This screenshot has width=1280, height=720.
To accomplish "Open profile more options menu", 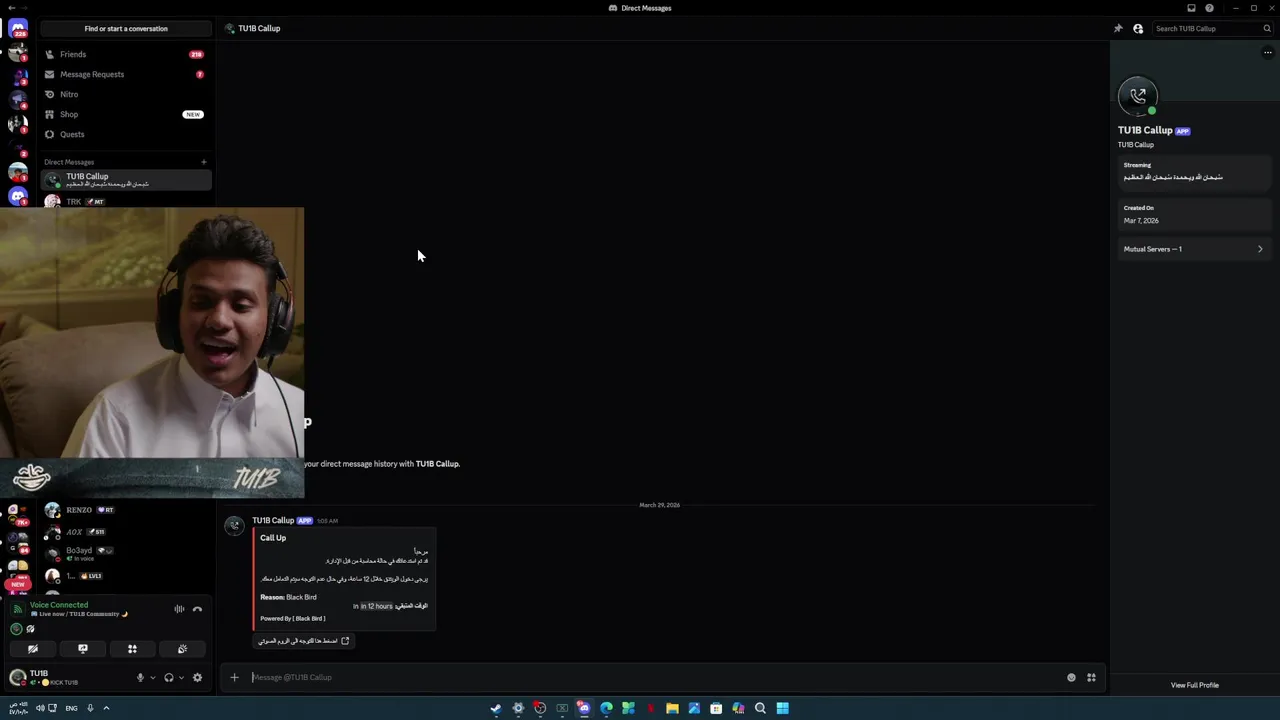I will (x=1267, y=52).
